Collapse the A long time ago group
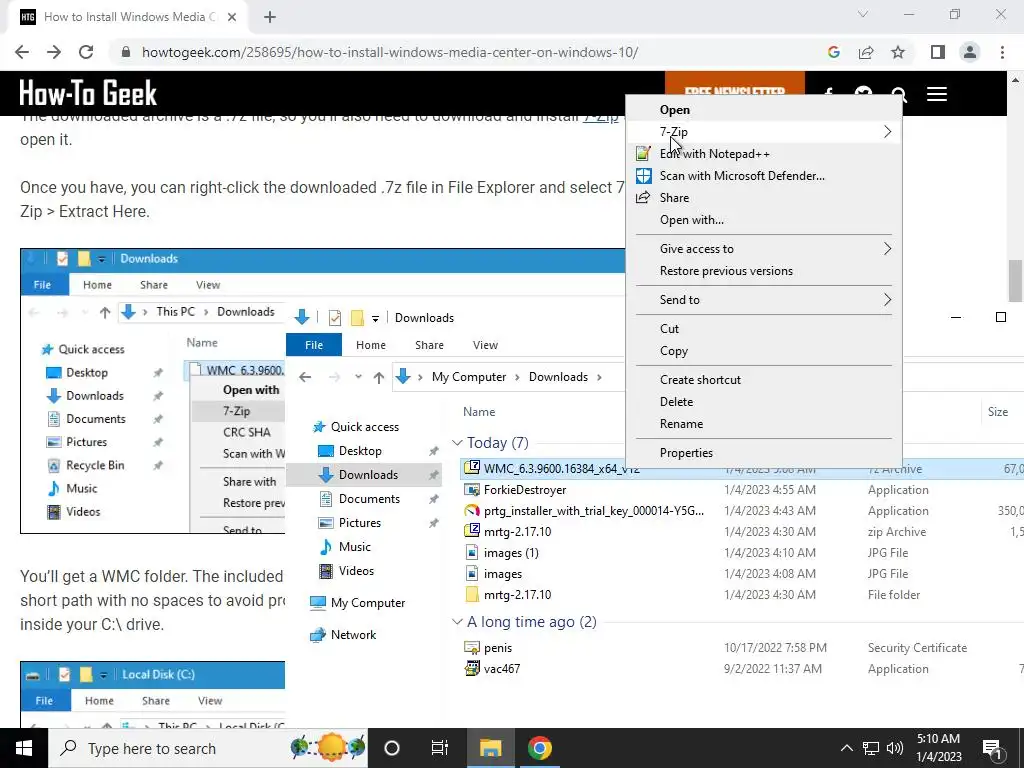The image size is (1024, 768). coord(457,622)
